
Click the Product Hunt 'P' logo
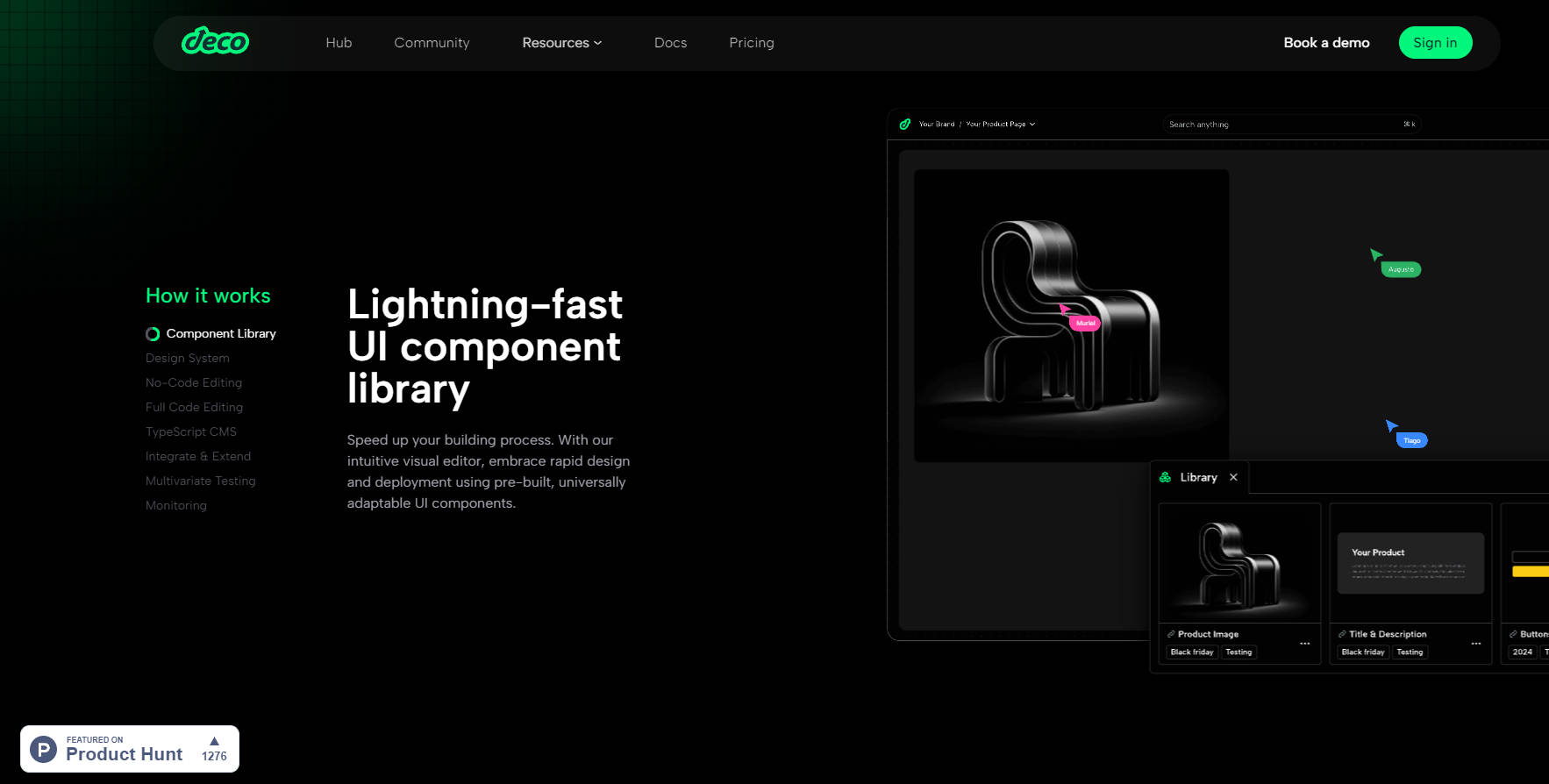click(x=44, y=750)
